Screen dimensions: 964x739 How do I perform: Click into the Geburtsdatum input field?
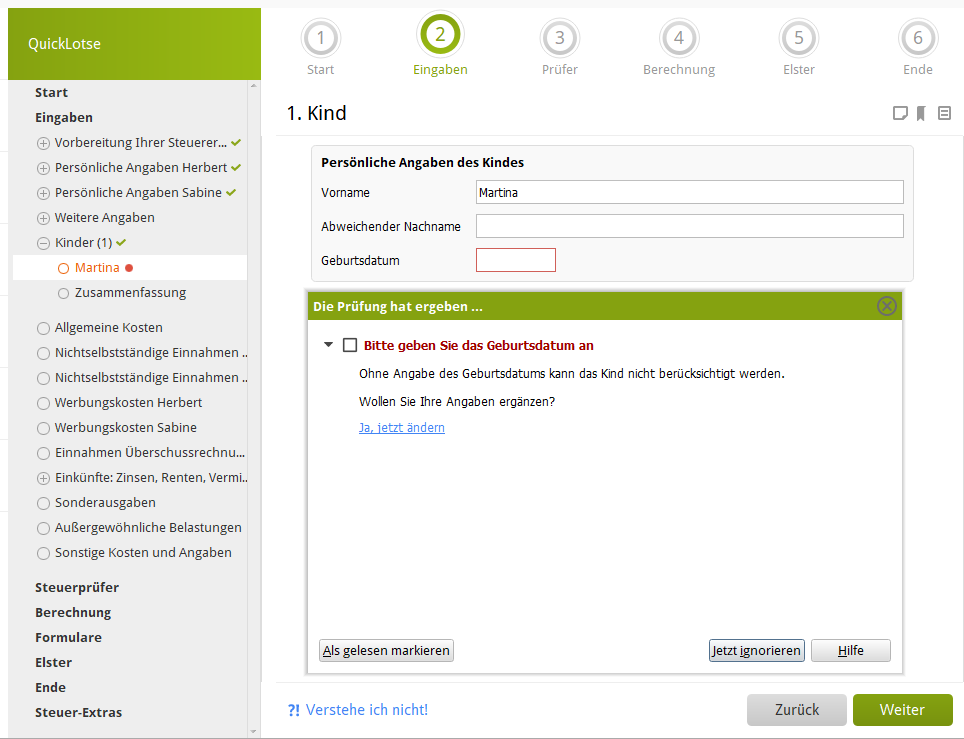(515, 260)
